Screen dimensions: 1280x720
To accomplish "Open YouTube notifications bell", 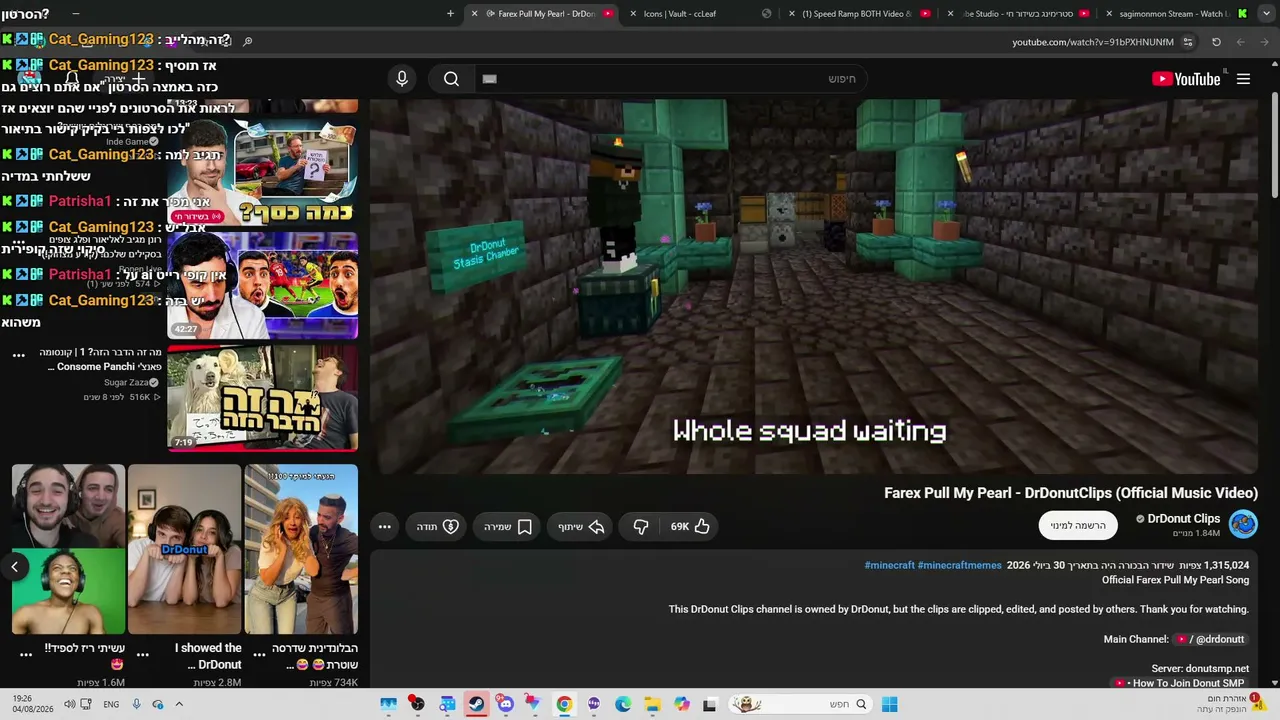I will coord(72,79).
